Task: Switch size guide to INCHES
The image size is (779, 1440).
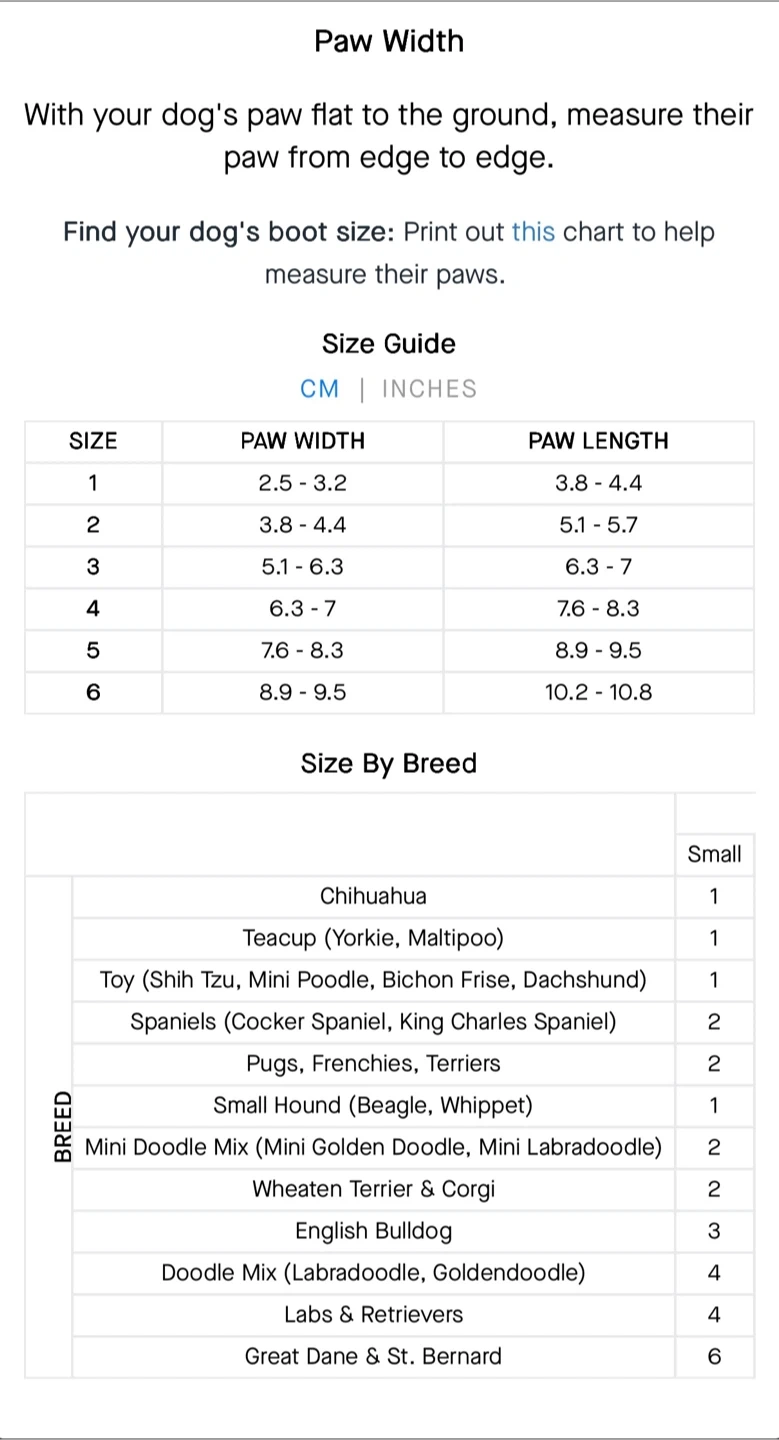Action: [x=429, y=389]
